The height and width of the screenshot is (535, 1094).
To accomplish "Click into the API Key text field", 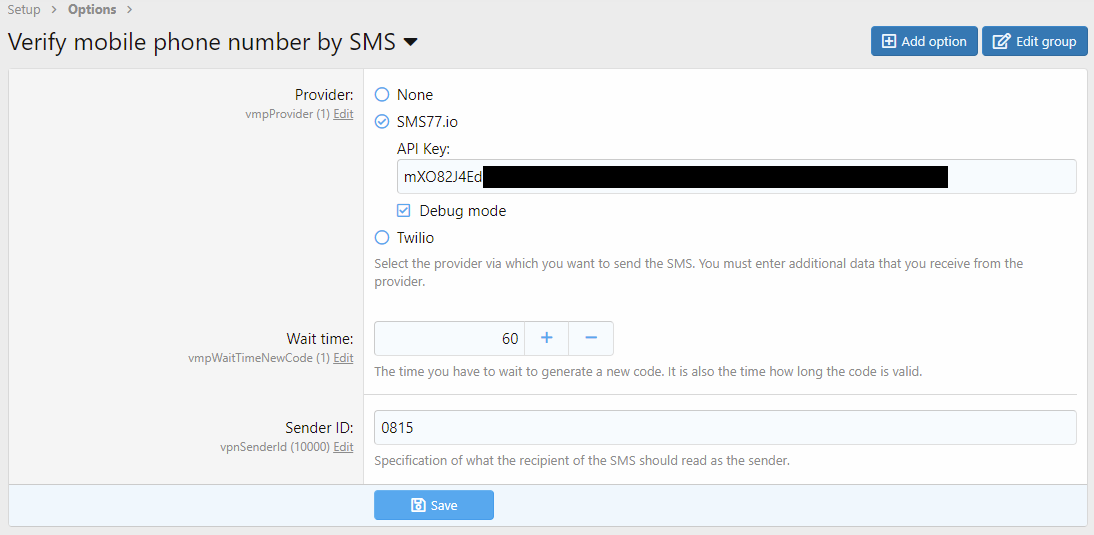I will click(1010, 177).
